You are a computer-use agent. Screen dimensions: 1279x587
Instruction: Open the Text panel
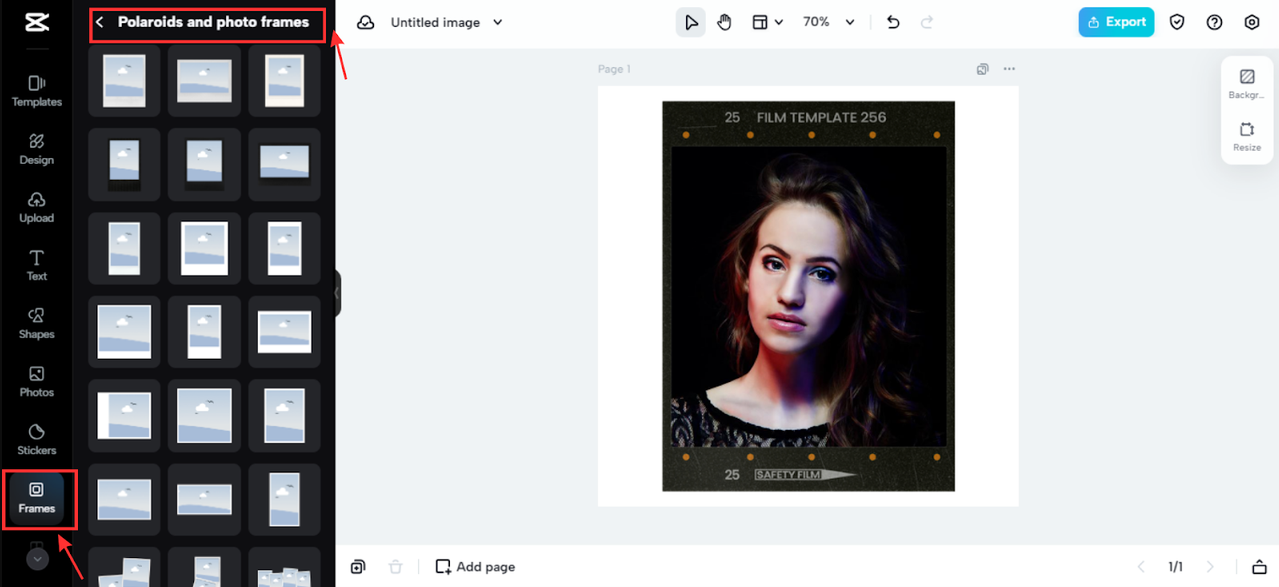coord(36,265)
